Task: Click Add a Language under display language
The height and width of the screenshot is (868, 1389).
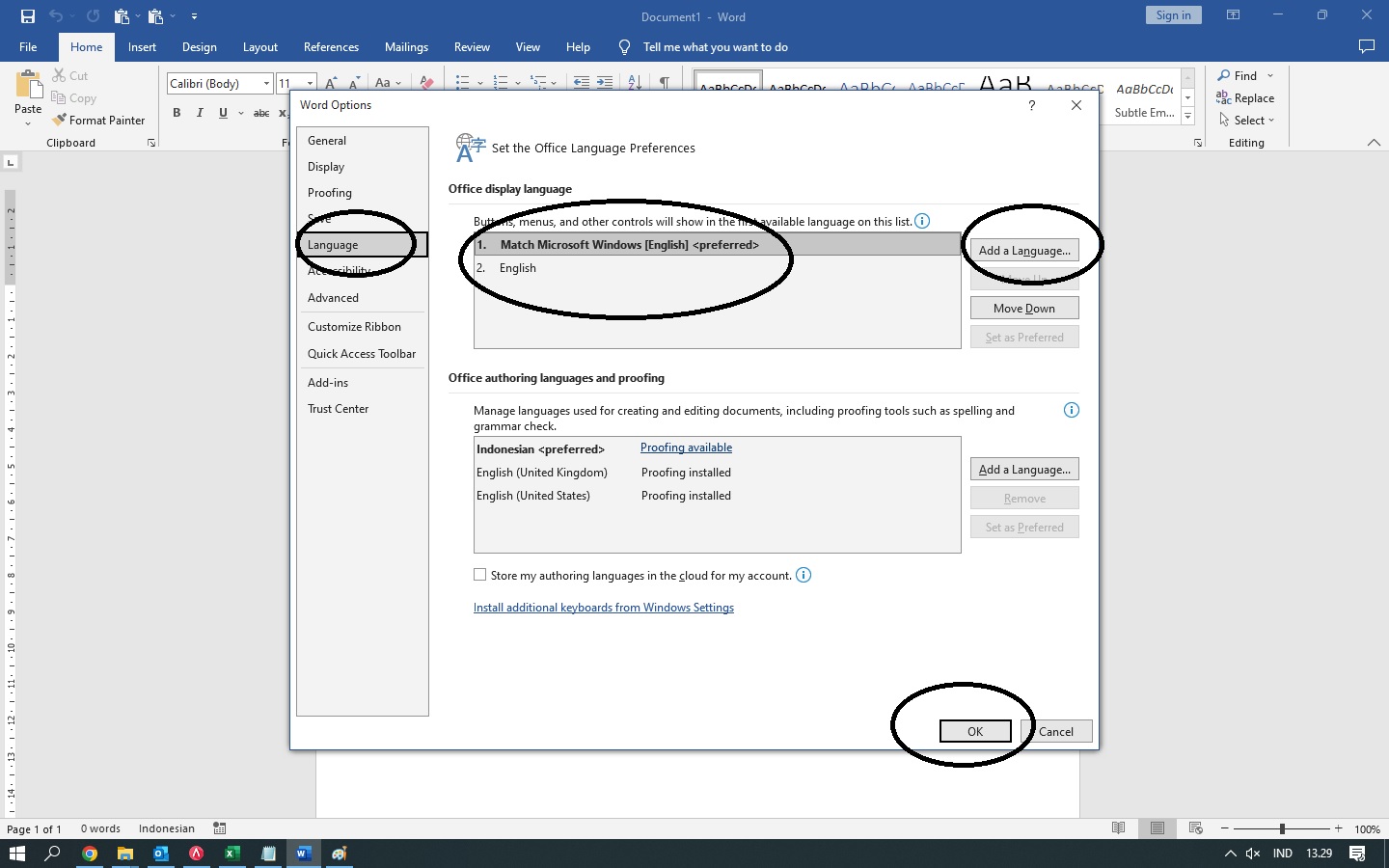Action: 1024,251
